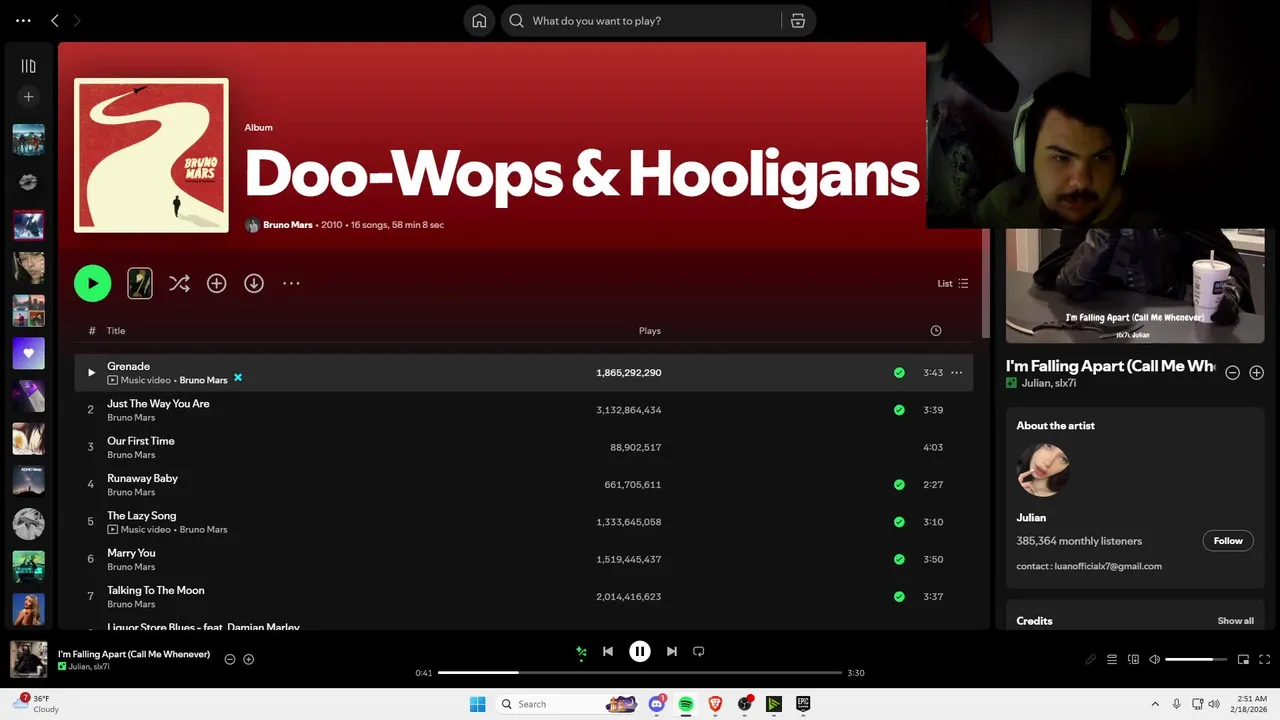The image size is (1280, 720).
Task: Pause the current song
Action: (640, 651)
